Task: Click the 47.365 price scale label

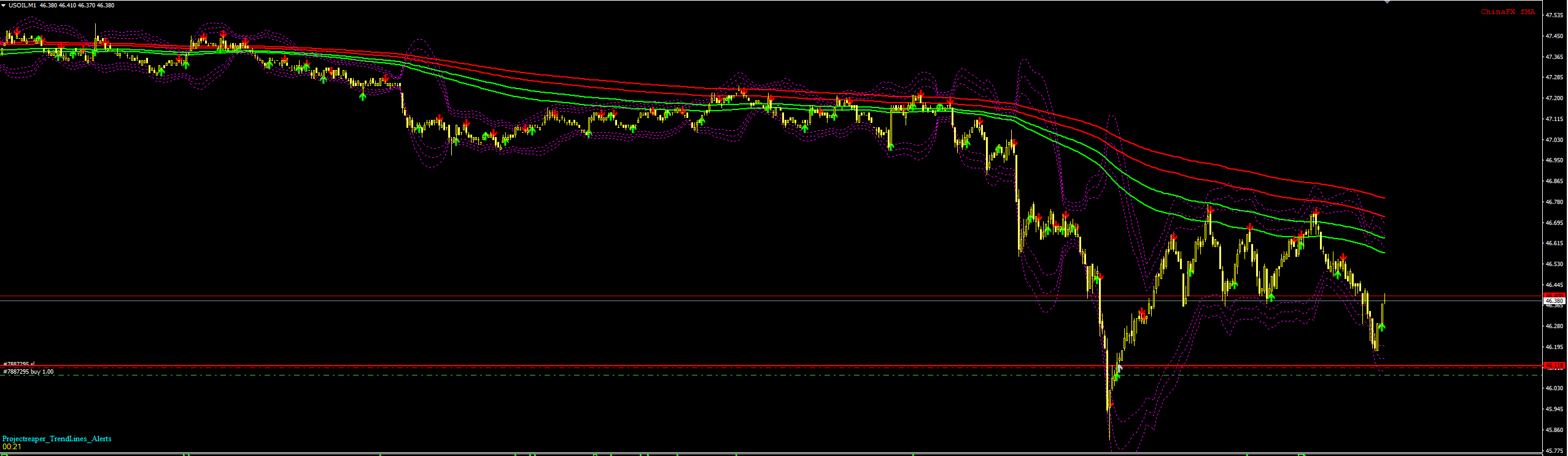Action: click(x=1554, y=57)
